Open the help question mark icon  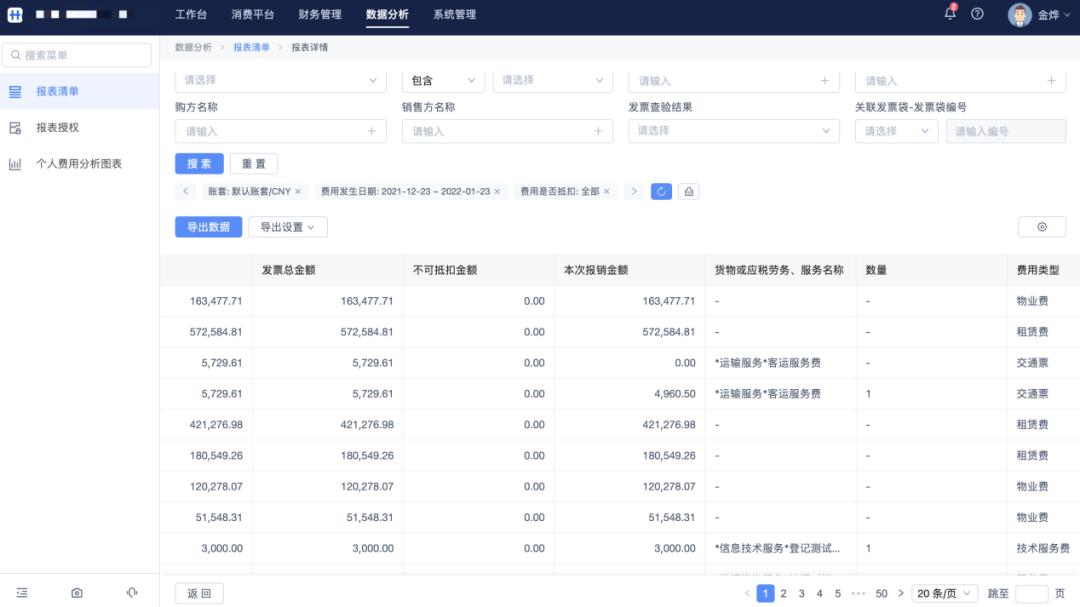point(977,15)
